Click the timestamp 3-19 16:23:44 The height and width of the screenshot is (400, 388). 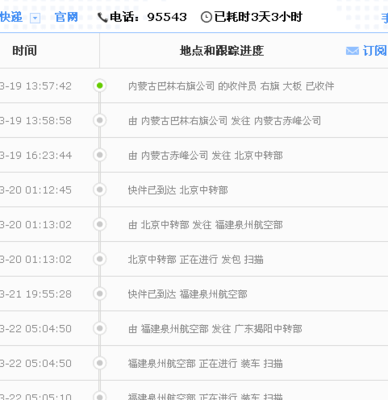click(36, 155)
